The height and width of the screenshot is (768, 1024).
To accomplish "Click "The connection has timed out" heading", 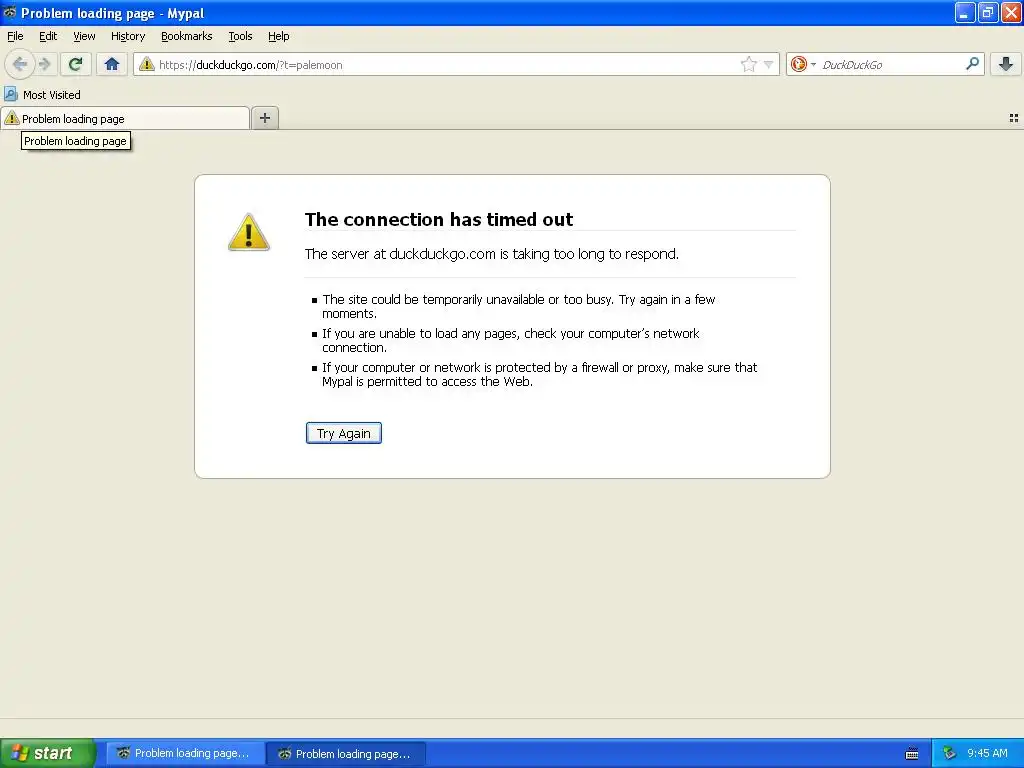I will tap(439, 219).
